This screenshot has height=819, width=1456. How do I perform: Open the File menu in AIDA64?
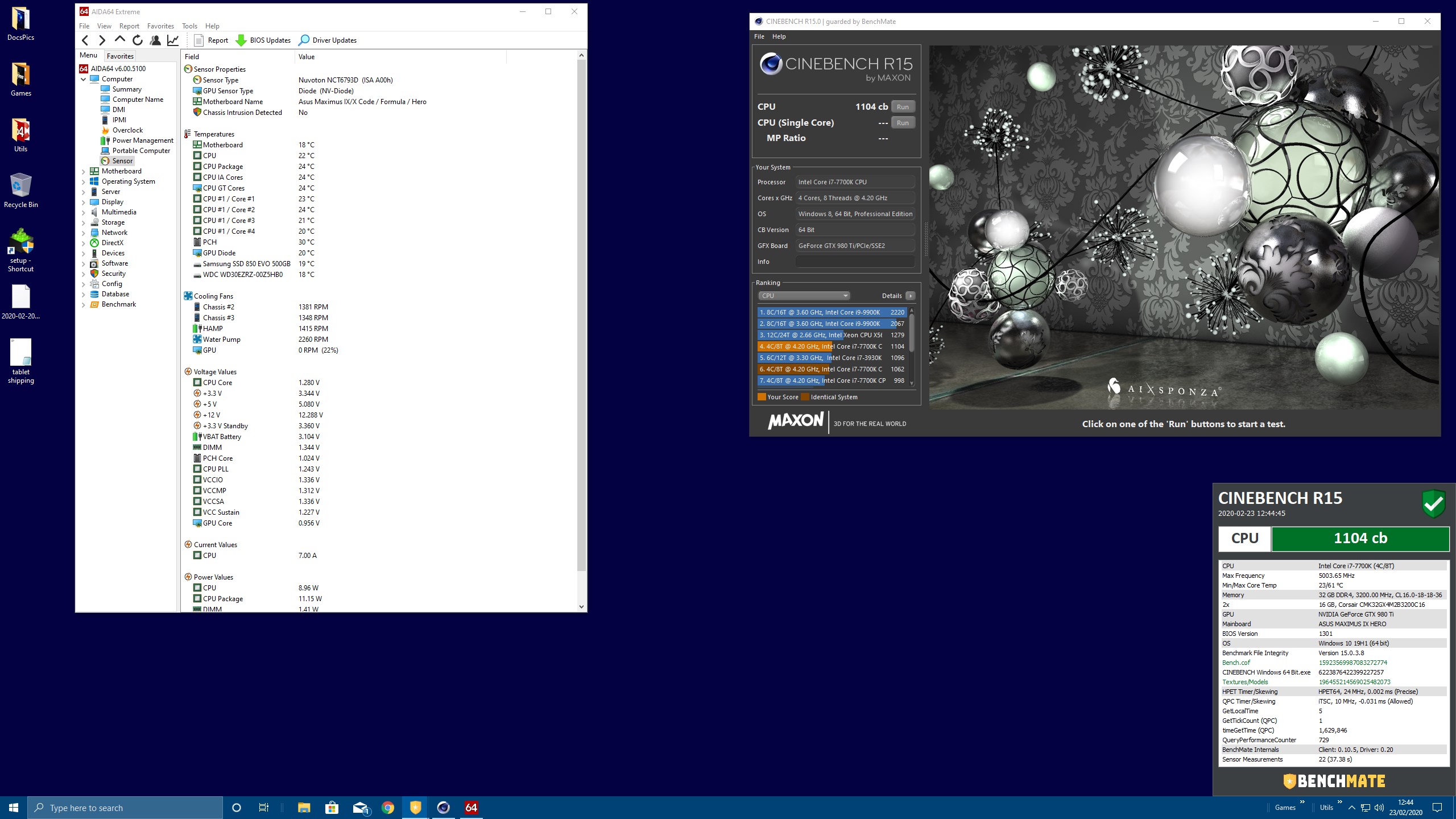[84, 26]
